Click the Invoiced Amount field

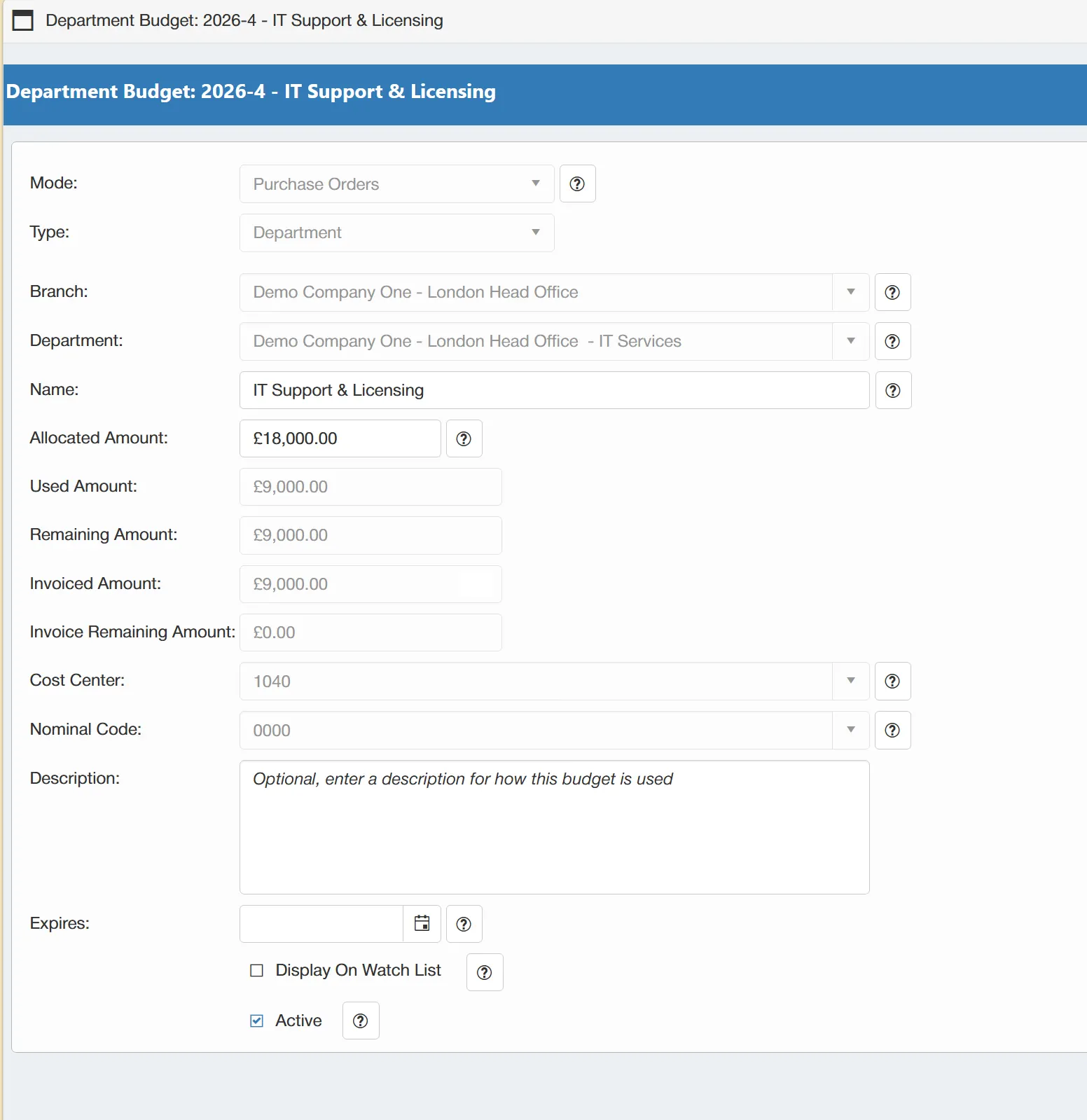(x=371, y=584)
